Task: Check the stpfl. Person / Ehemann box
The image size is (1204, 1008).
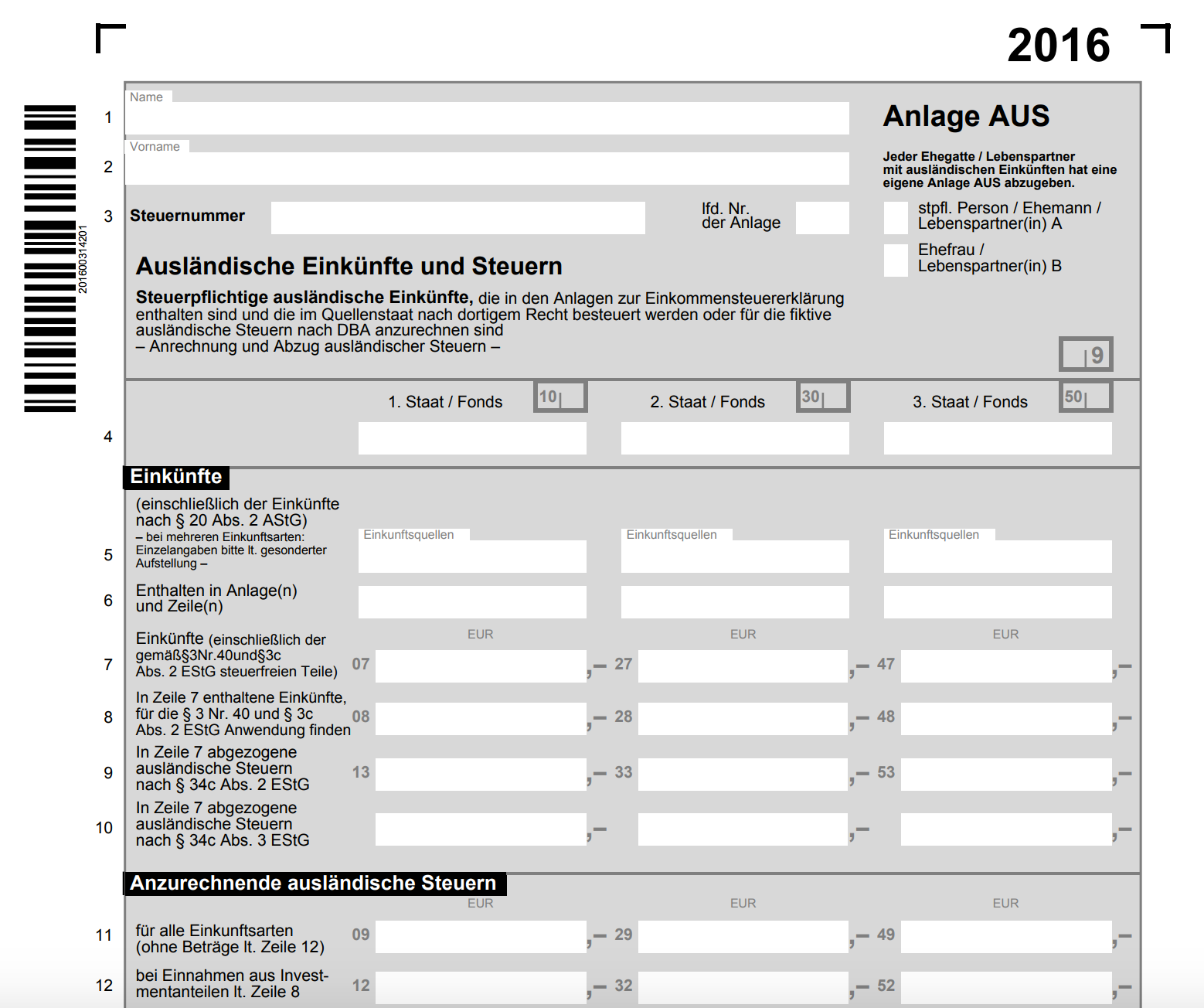Action: [x=896, y=218]
